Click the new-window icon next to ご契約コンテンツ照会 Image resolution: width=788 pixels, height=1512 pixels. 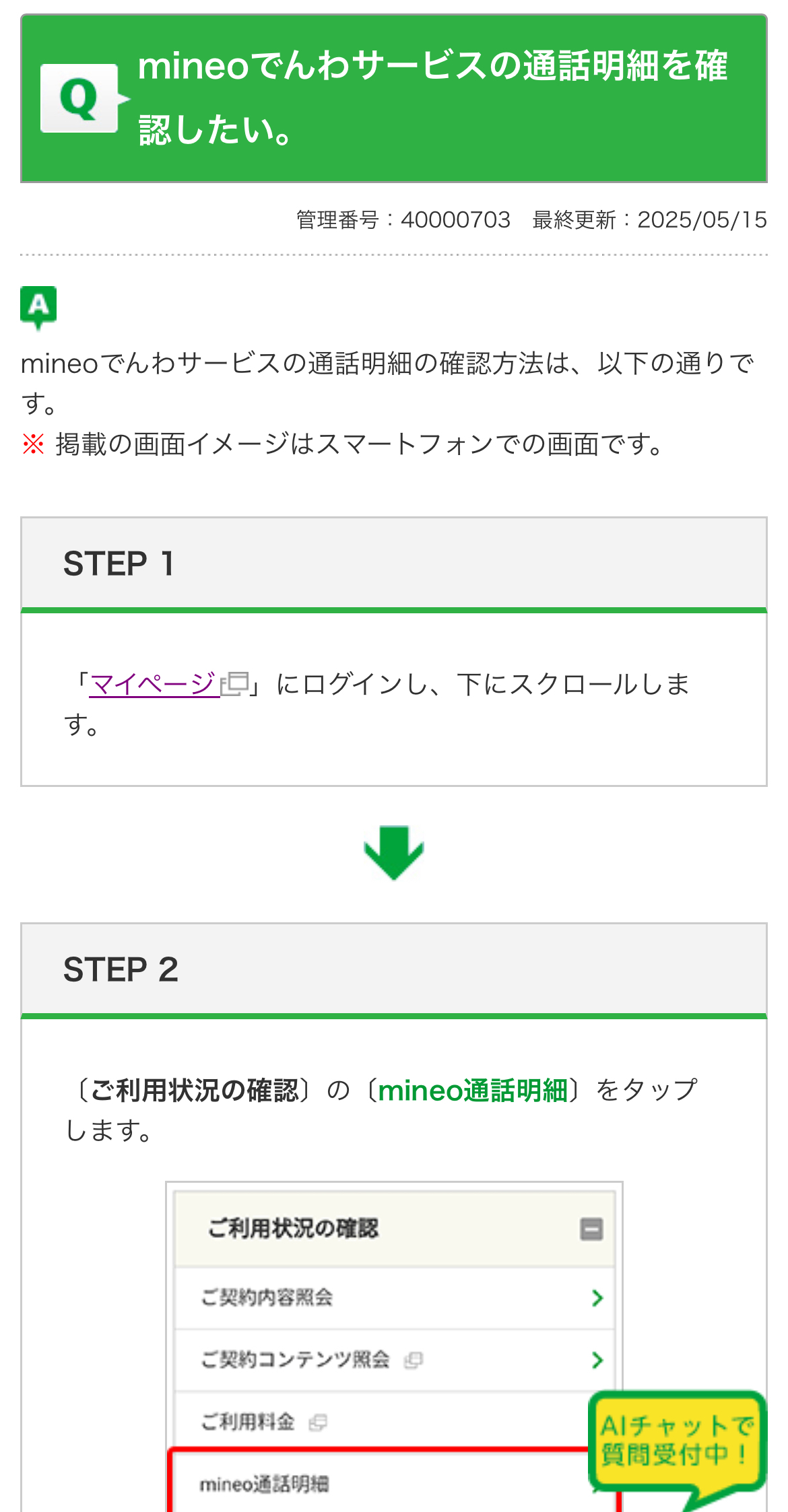pos(413,1361)
